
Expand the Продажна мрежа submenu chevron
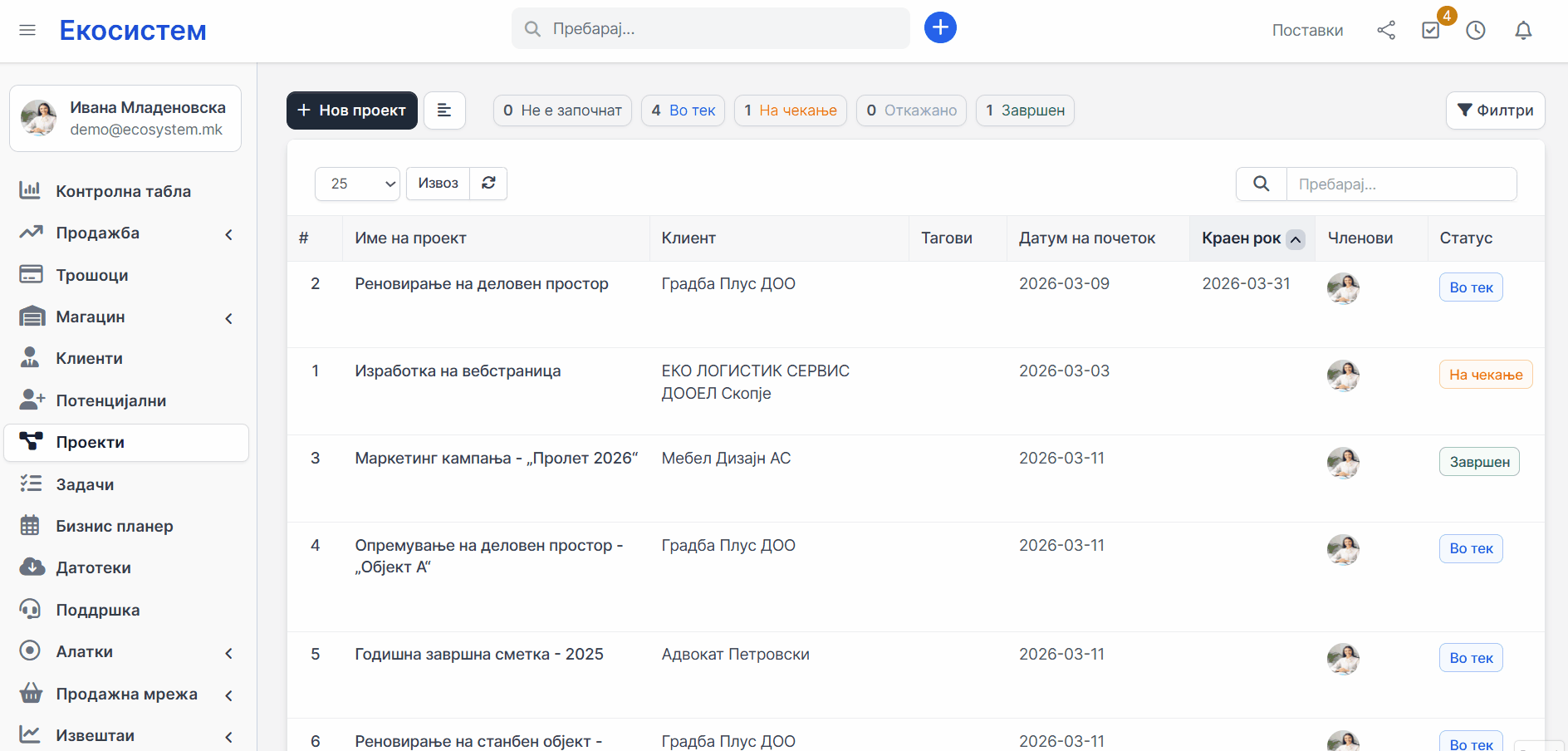[229, 695]
